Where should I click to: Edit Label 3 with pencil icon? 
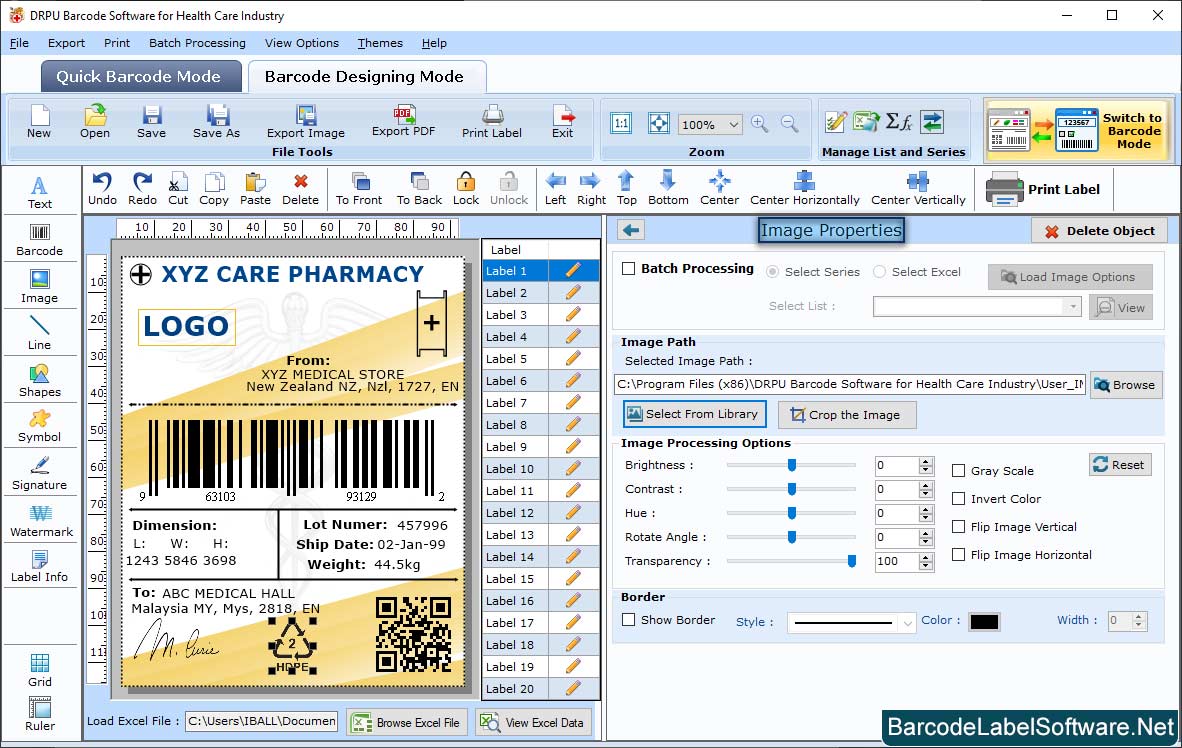(x=573, y=314)
